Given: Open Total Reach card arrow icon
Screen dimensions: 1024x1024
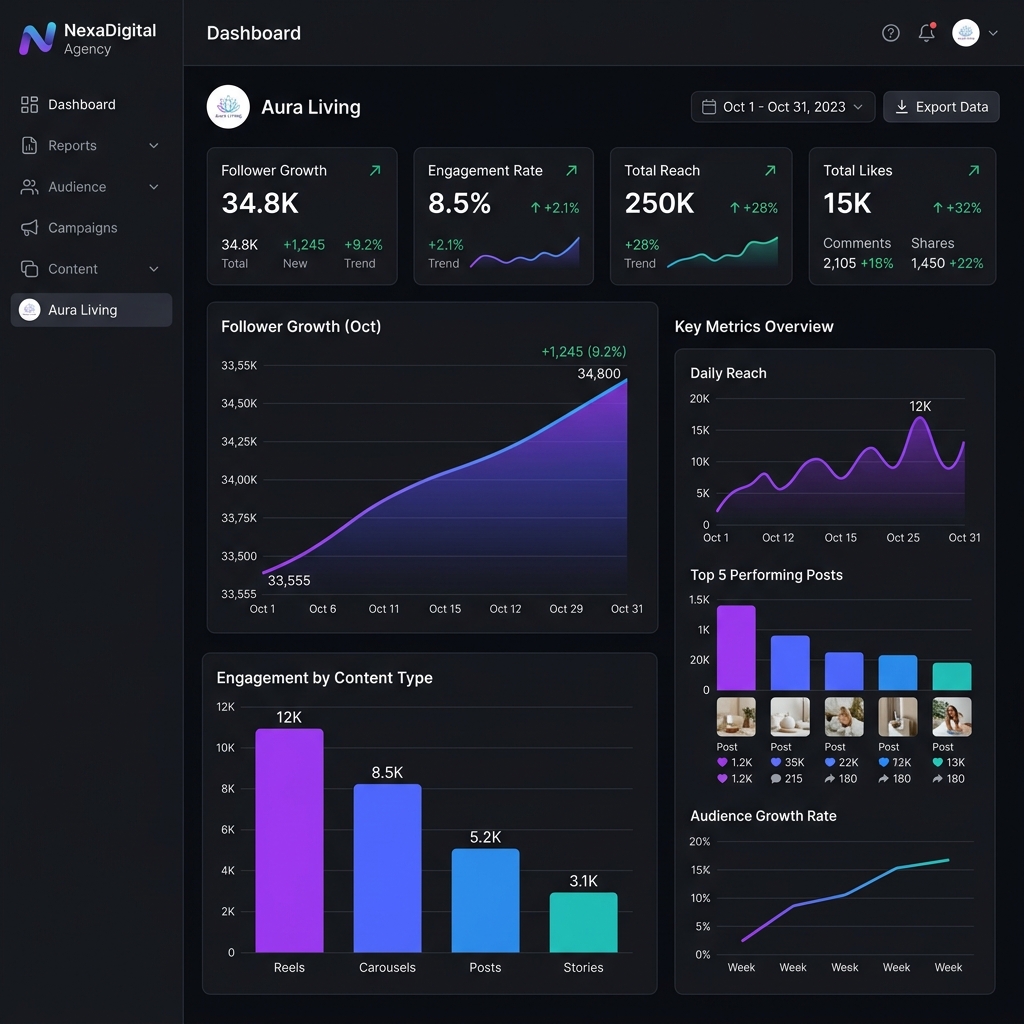Looking at the screenshot, I should click(771, 170).
